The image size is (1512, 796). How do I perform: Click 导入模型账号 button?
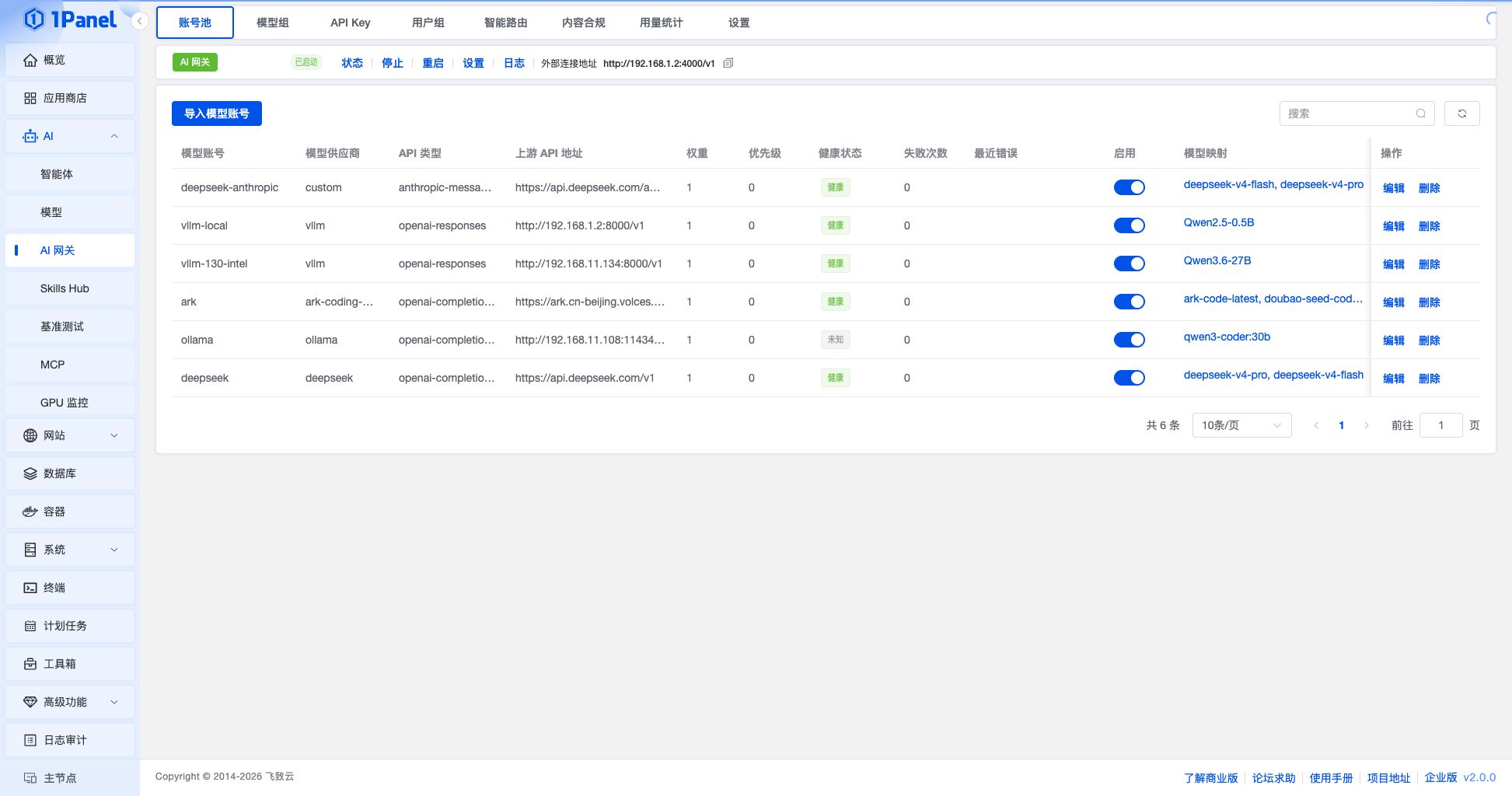click(217, 113)
